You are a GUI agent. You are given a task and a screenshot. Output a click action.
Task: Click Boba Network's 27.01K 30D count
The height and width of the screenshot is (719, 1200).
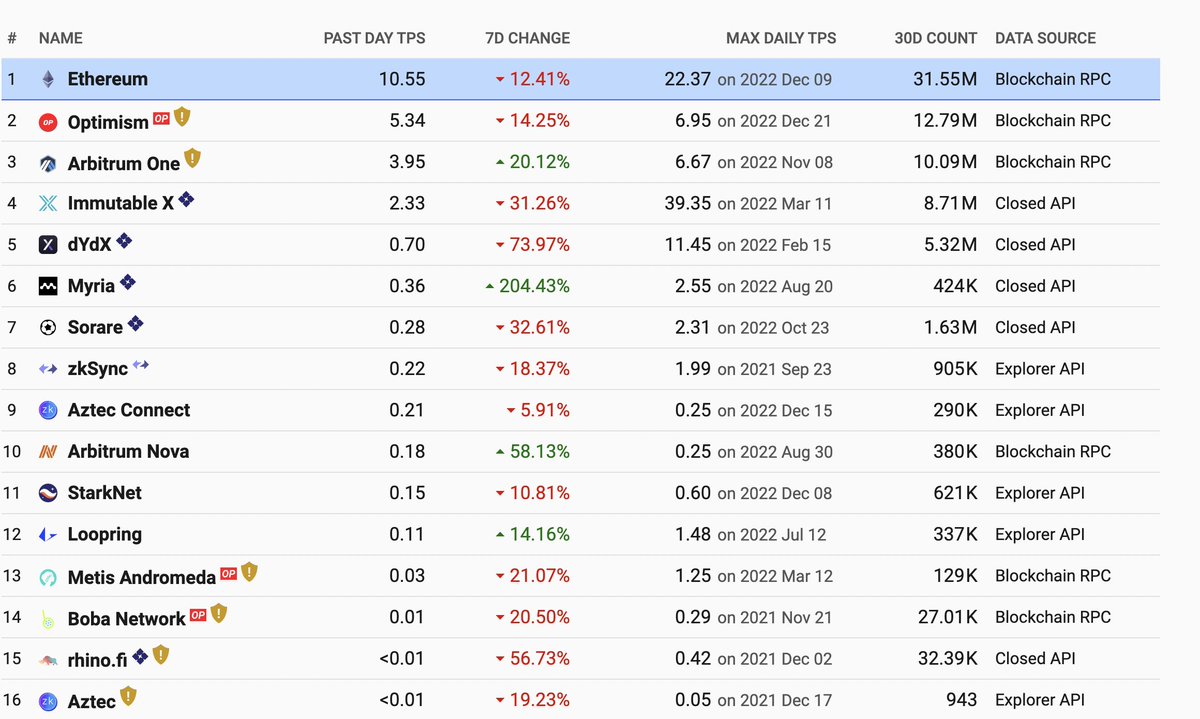(947, 617)
